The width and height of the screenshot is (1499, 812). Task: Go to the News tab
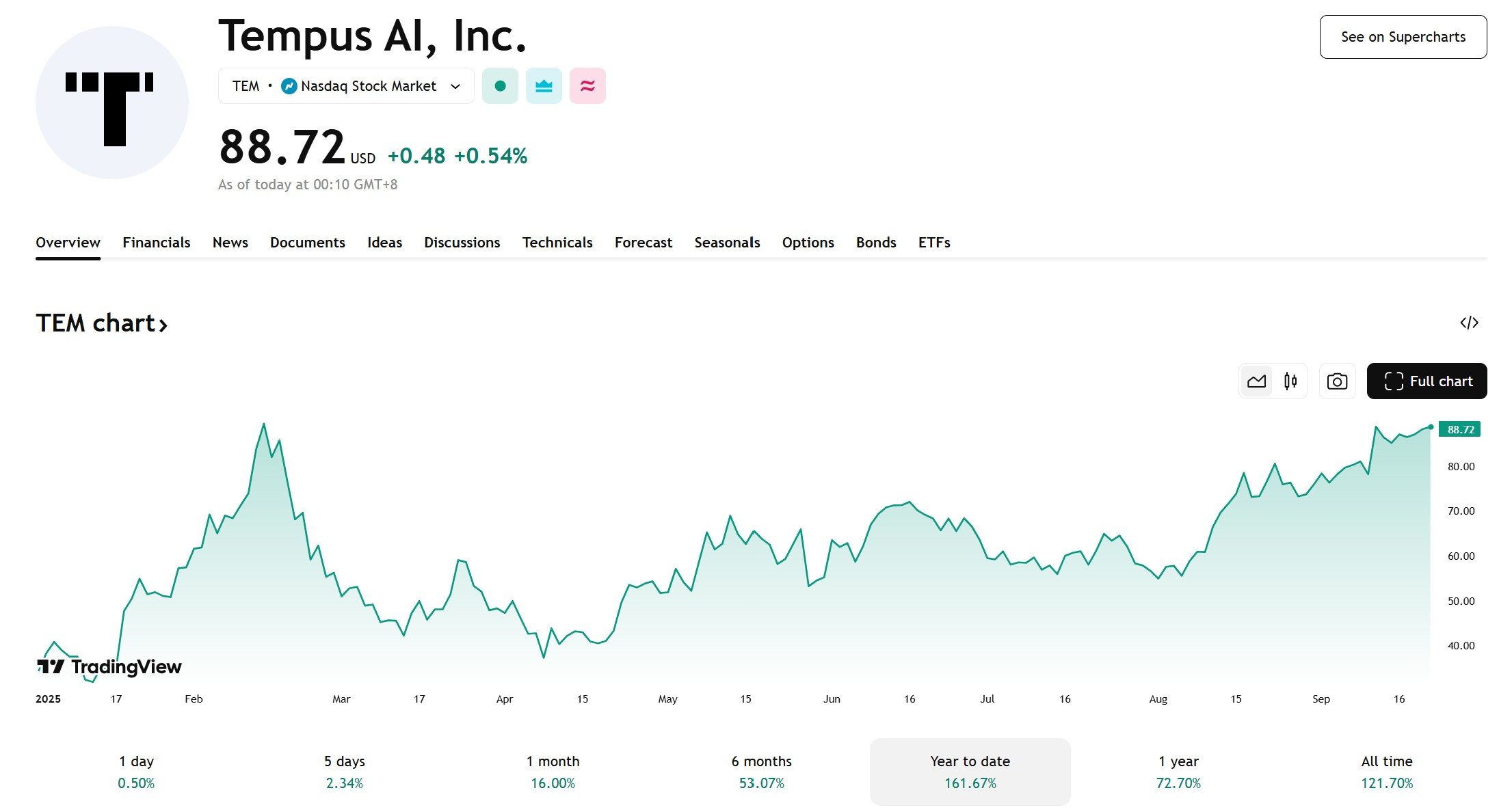(x=230, y=243)
